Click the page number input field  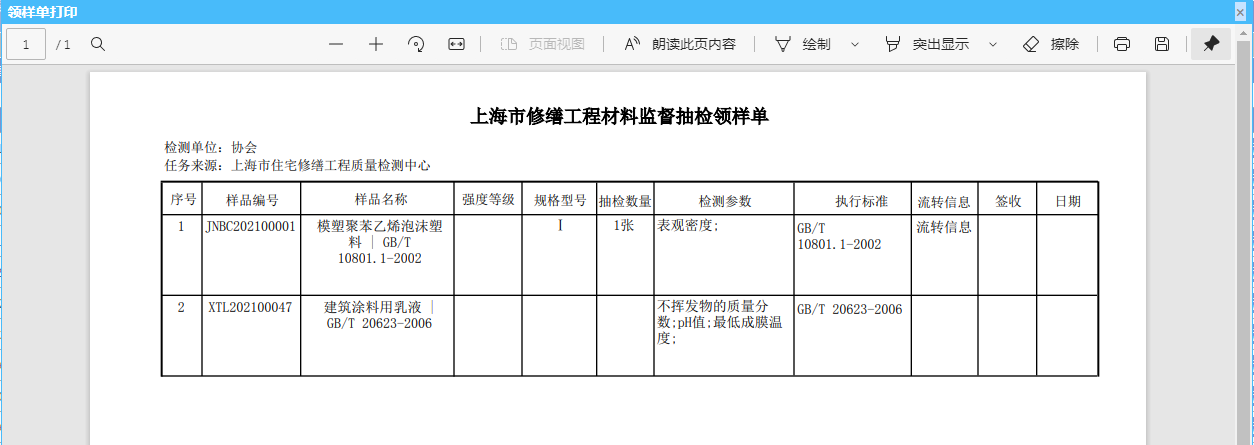26,44
